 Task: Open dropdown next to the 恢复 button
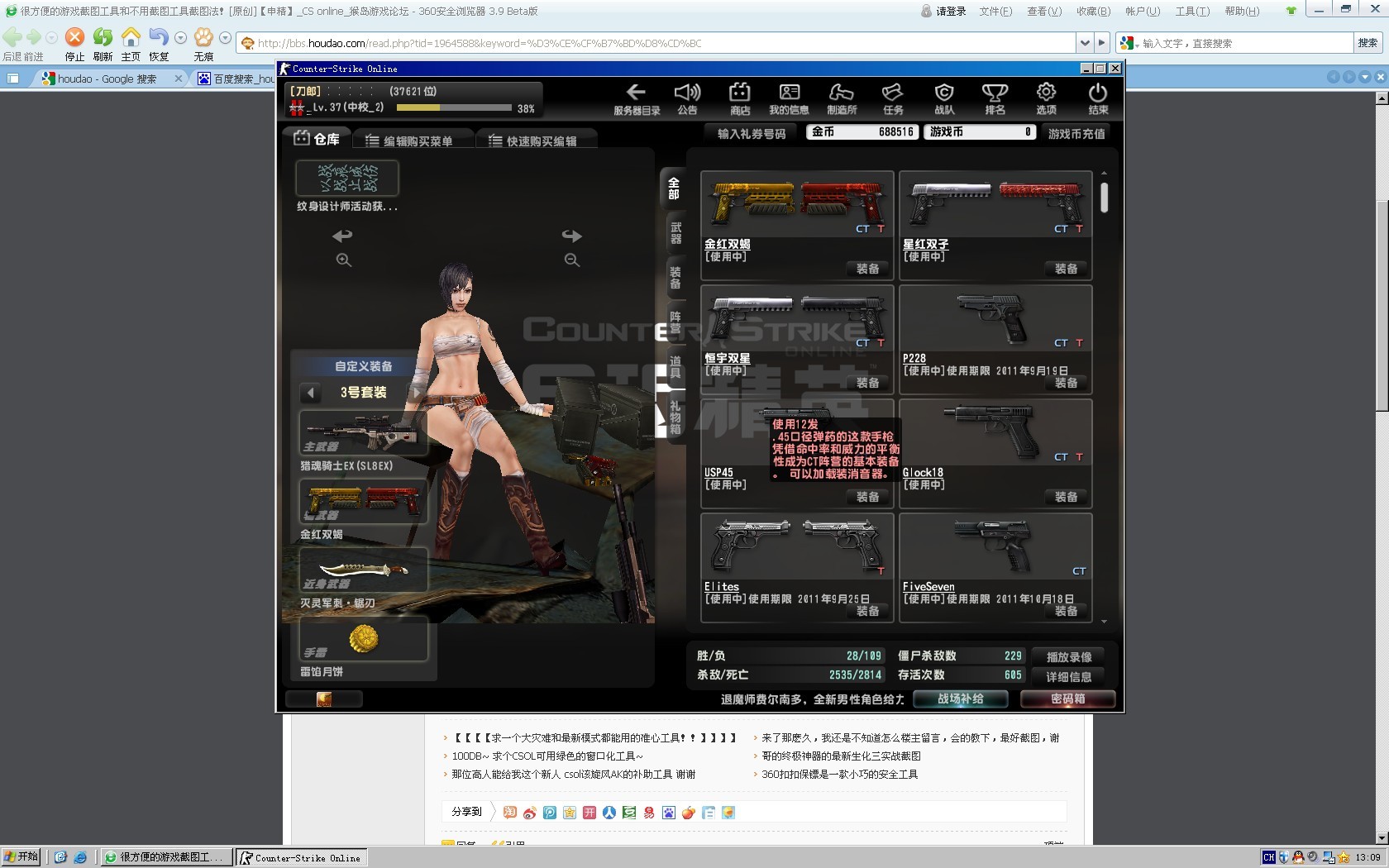pyautogui.click(x=180, y=38)
